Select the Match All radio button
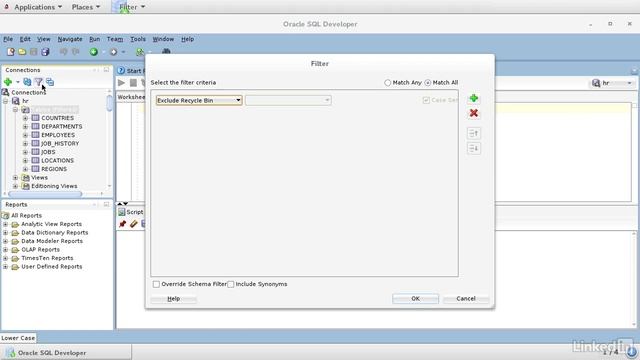The width and height of the screenshot is (640, 360). point(428,82)
